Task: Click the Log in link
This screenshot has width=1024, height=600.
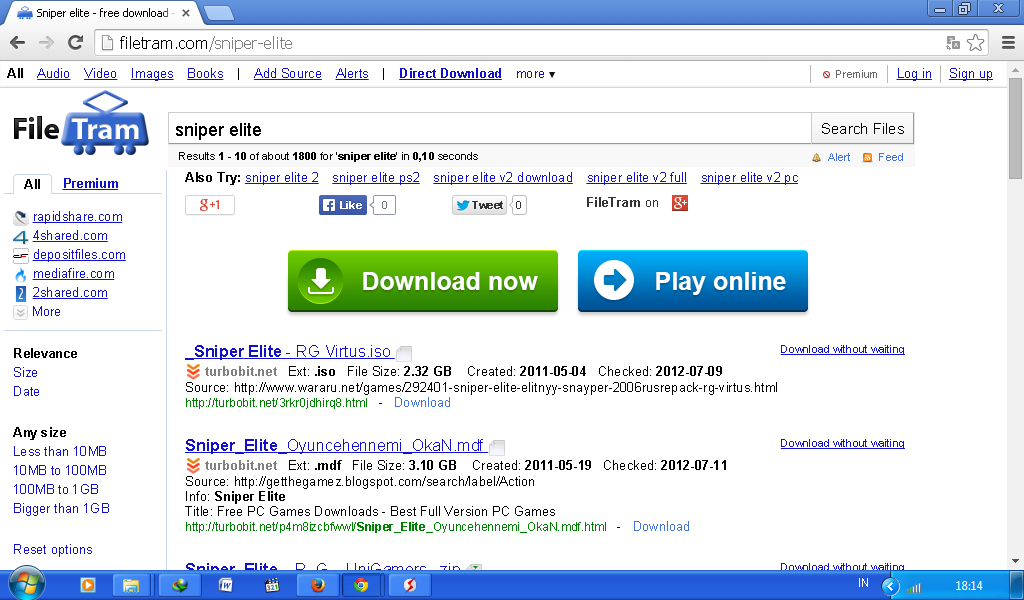Action: pyautogui.click(x=914, y=74)
